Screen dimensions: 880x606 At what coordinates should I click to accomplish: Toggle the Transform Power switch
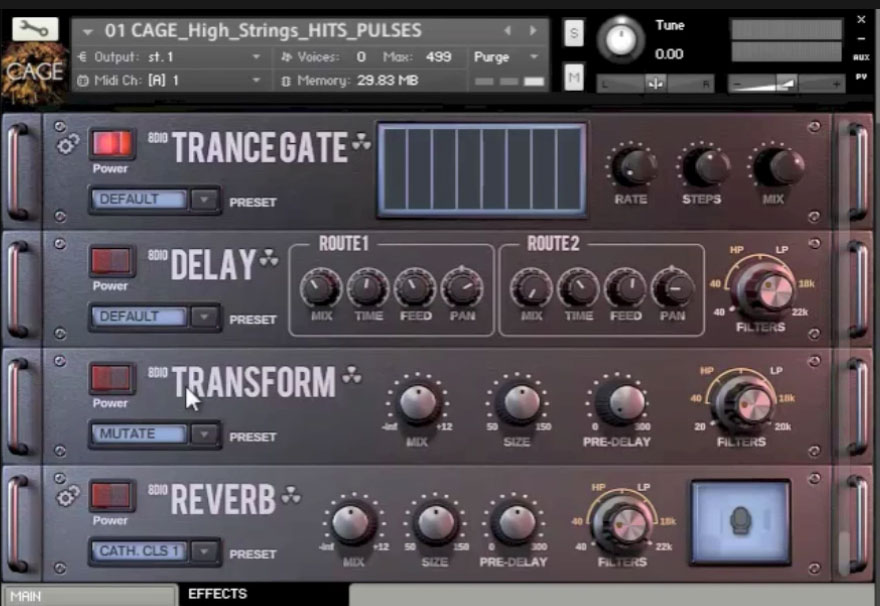[x=111, y=378]
